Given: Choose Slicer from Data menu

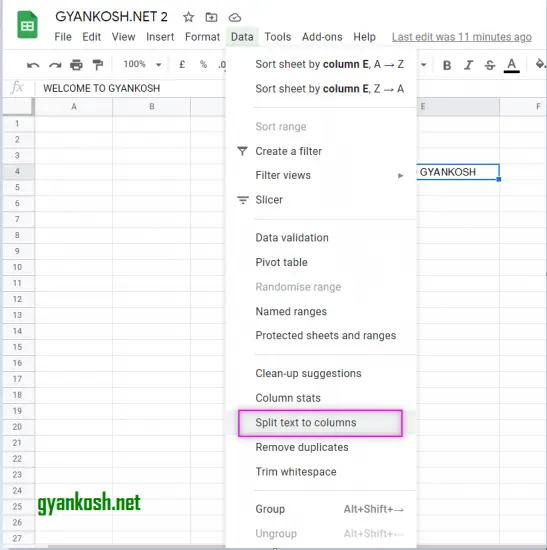Looking at the screenshot, I should tap(321, 200).
